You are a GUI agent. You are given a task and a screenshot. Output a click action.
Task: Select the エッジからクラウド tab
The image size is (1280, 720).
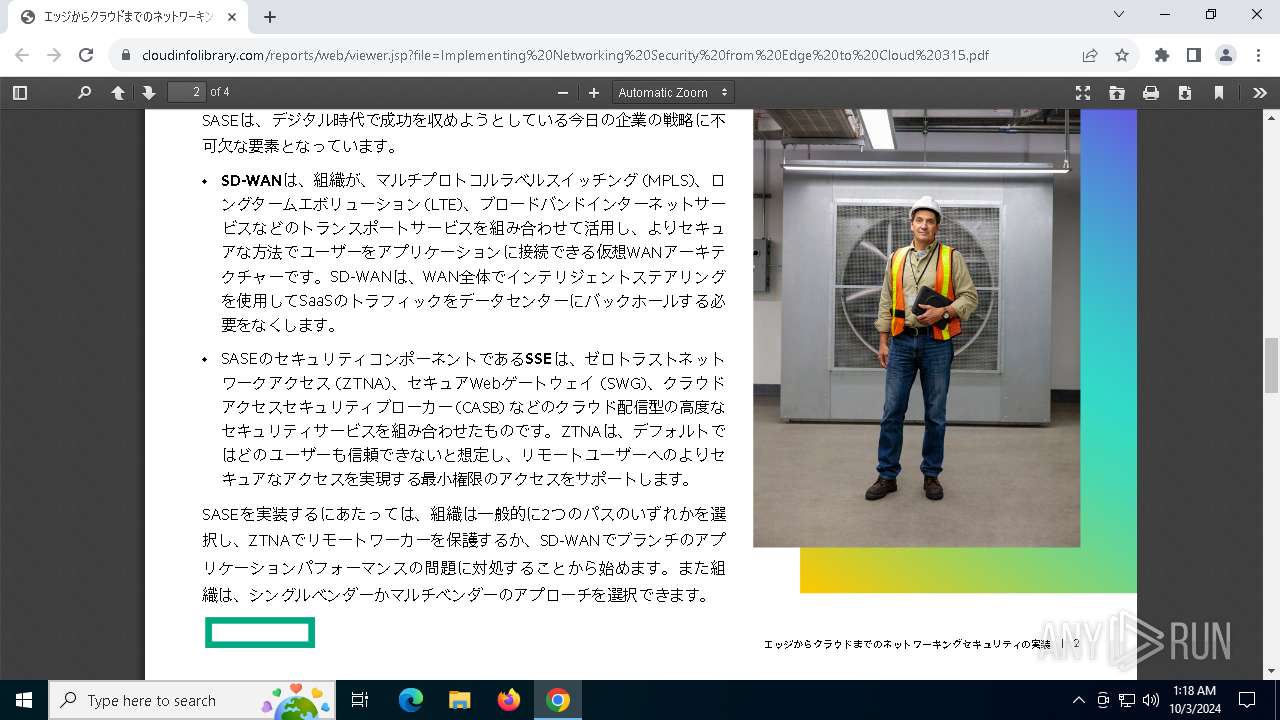(127, 17)
